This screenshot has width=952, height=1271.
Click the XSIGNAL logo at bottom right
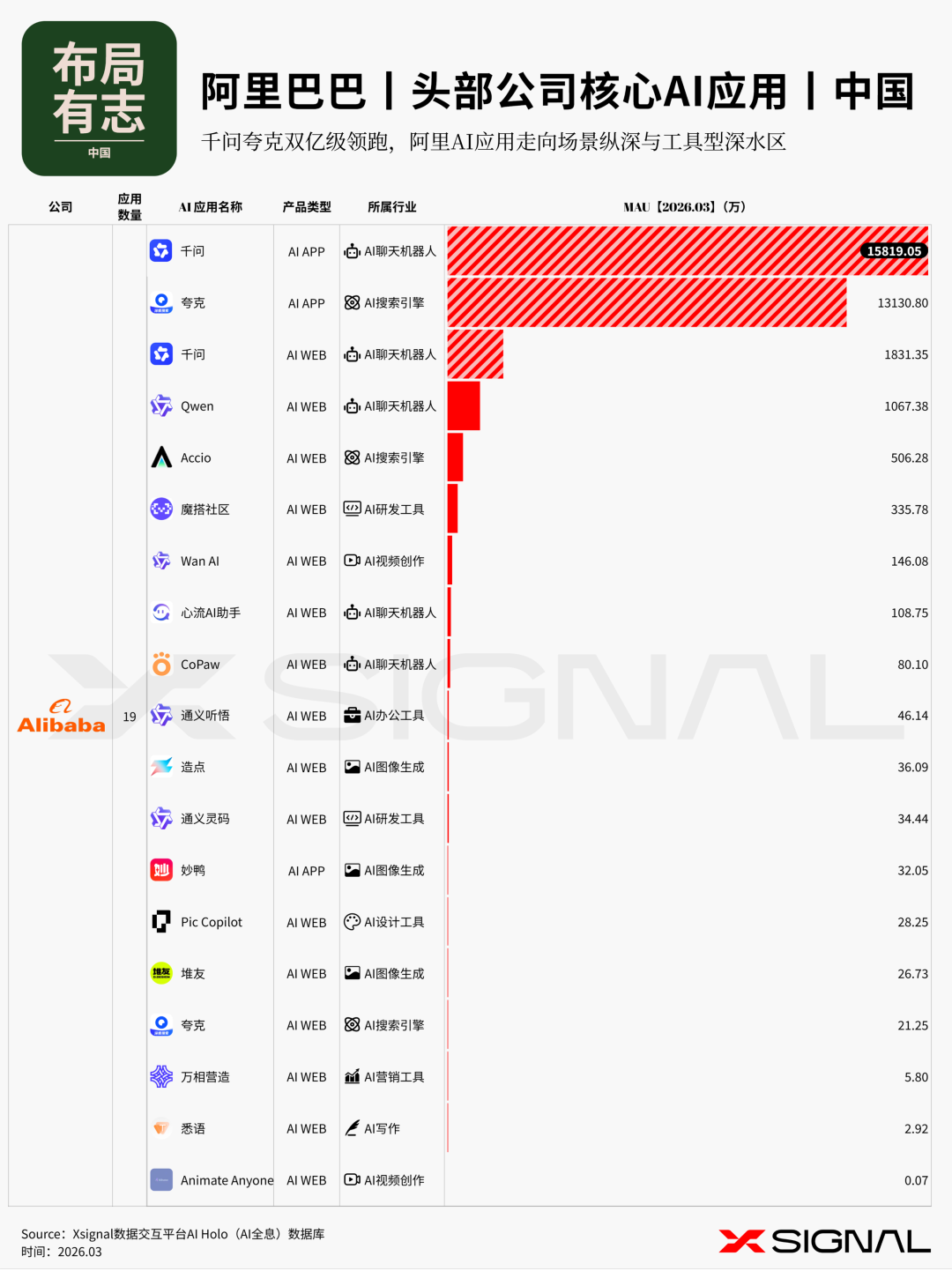coord(824,1241)
